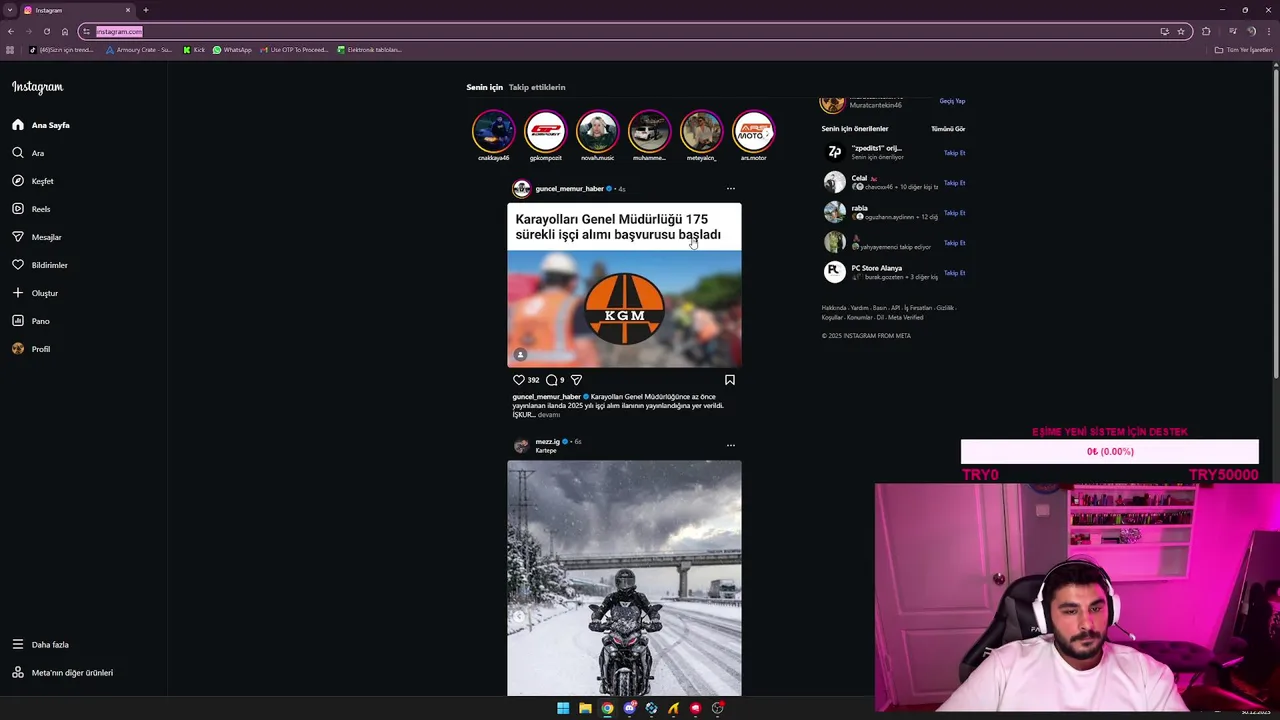Open Profil page from the sidebar
The width and height of the screenshot is (1280, 720).
[31, 349]
